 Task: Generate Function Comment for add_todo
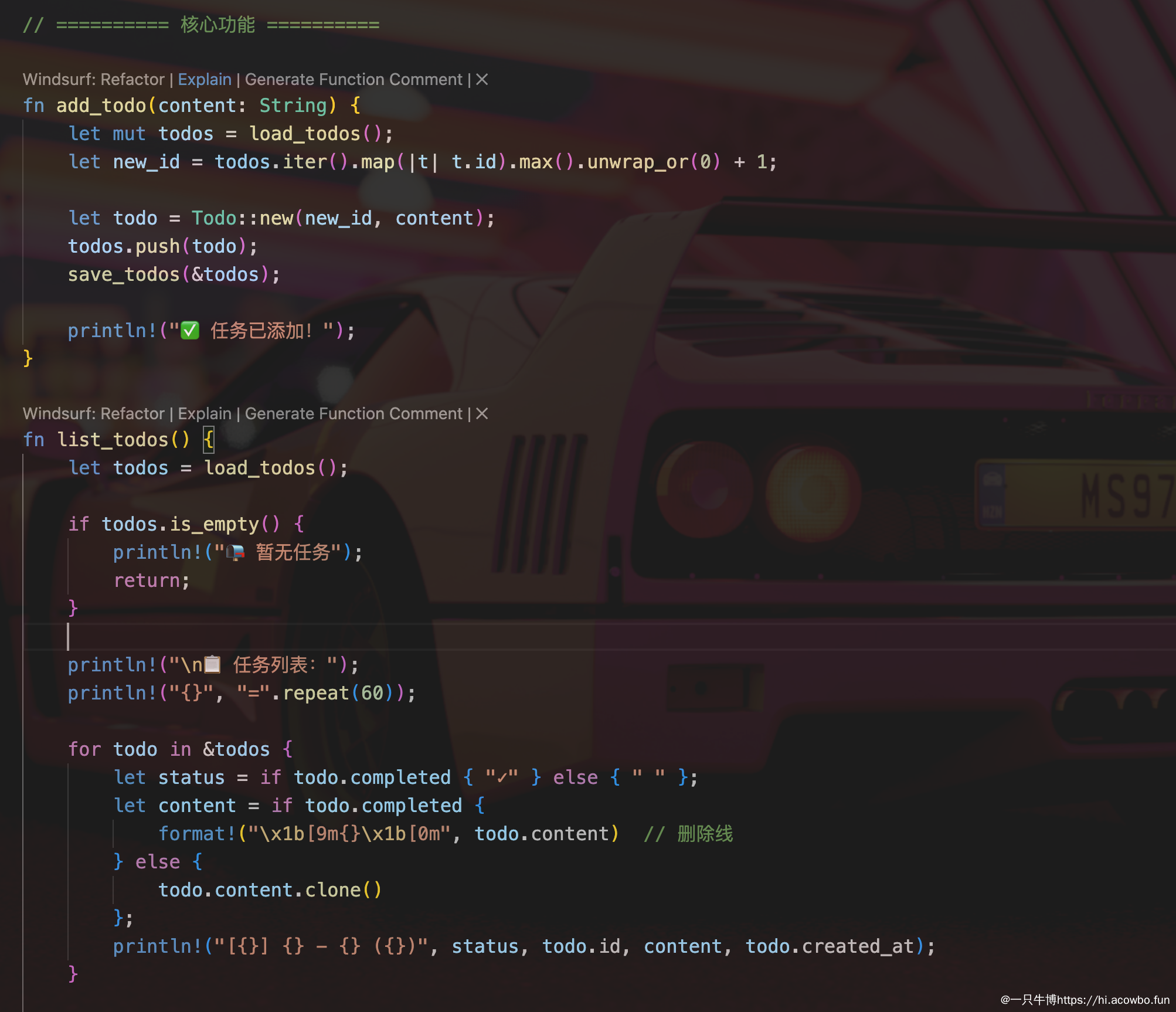click(354, 80)
